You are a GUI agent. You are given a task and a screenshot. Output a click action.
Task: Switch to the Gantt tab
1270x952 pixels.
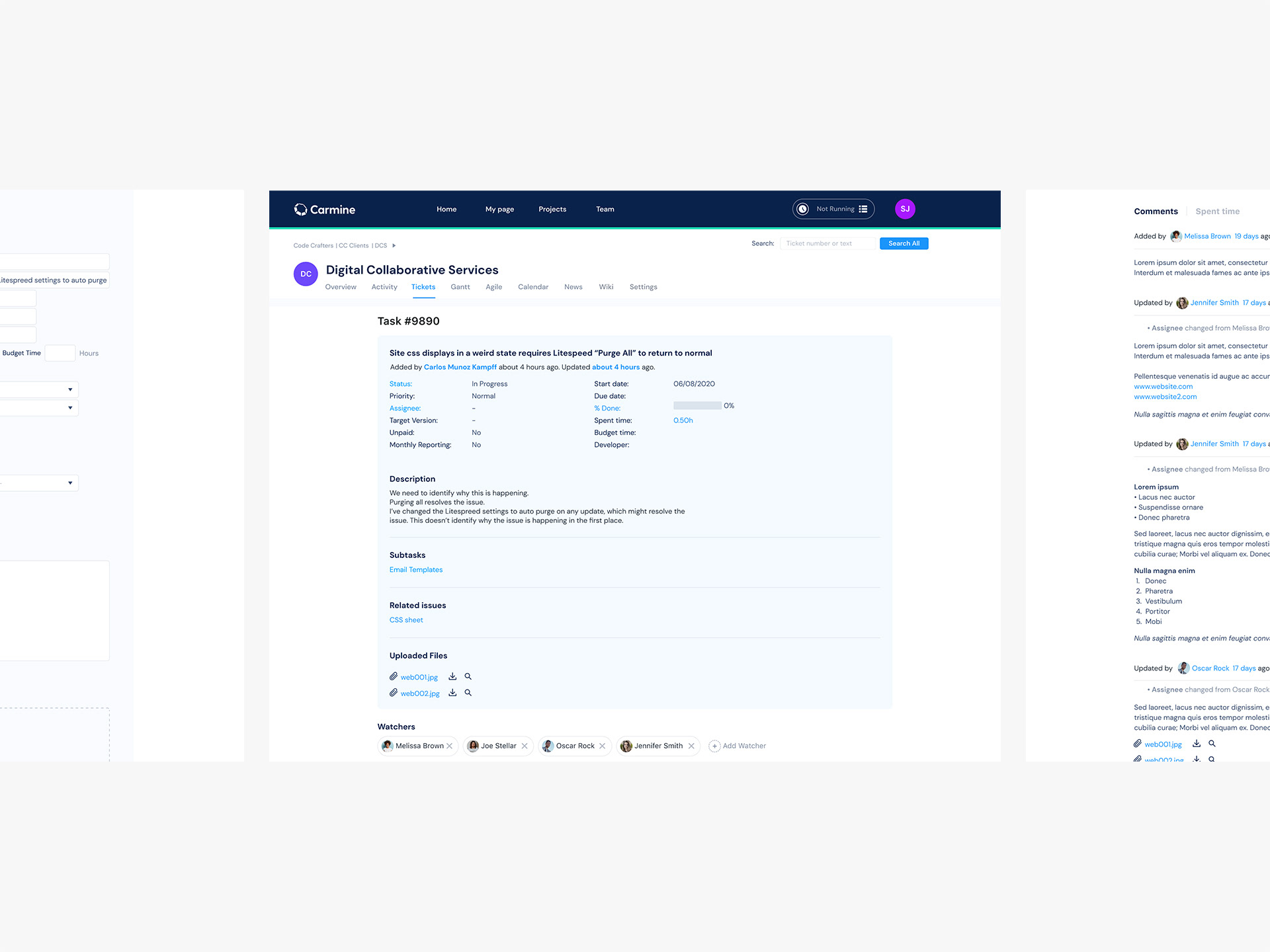point(460,287)
